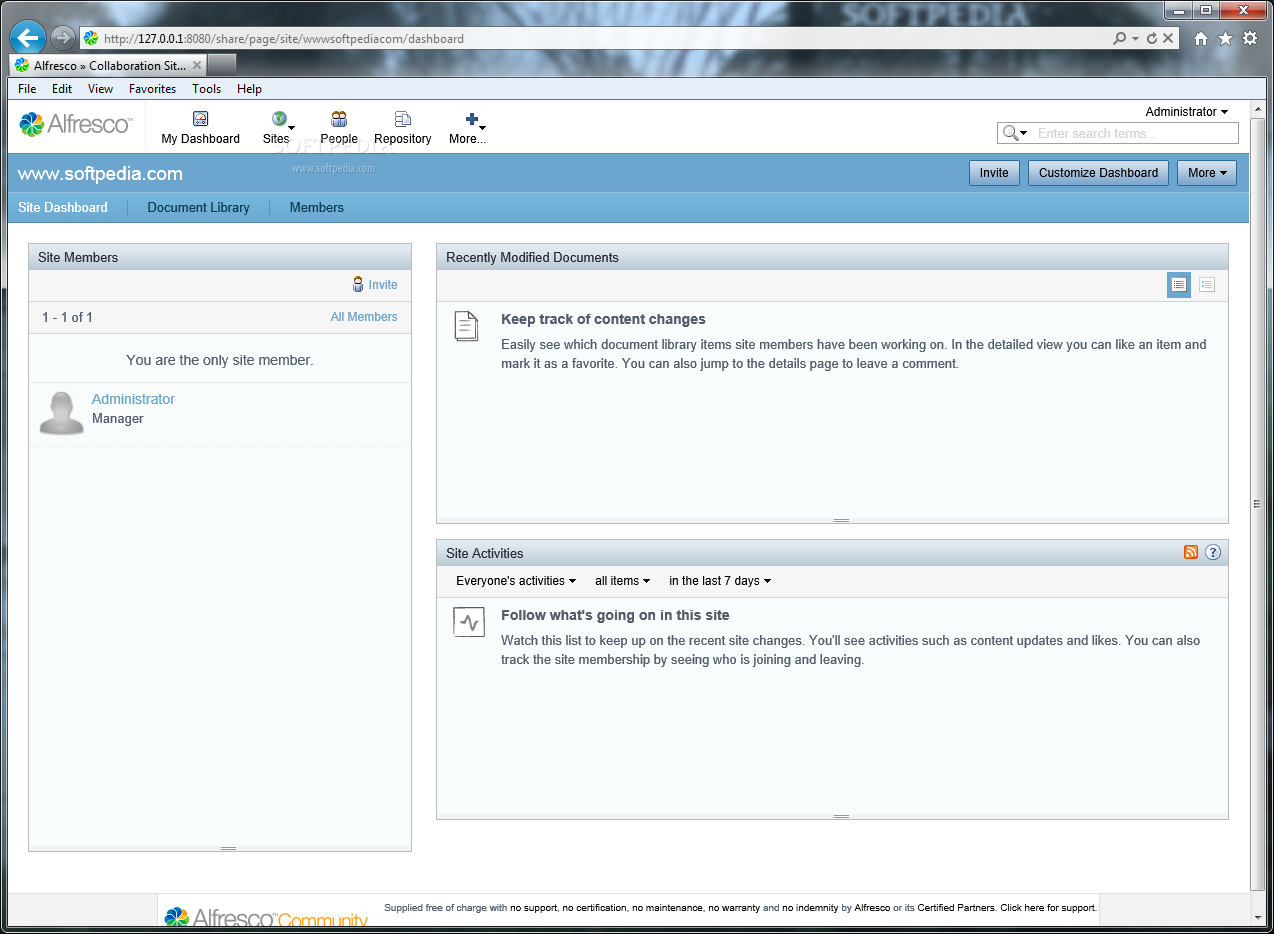
Task: Open the Help menu
Action: click(x=249, y=89)
